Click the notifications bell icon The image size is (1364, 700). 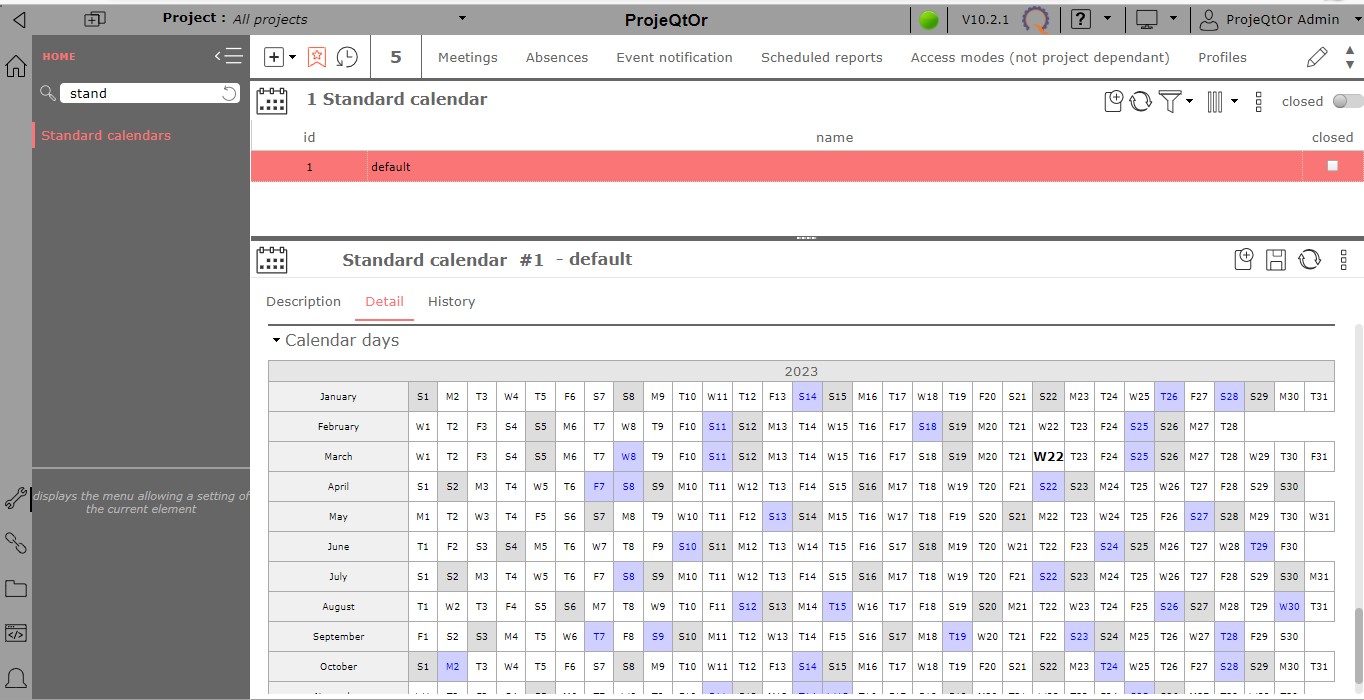(16, 679)
